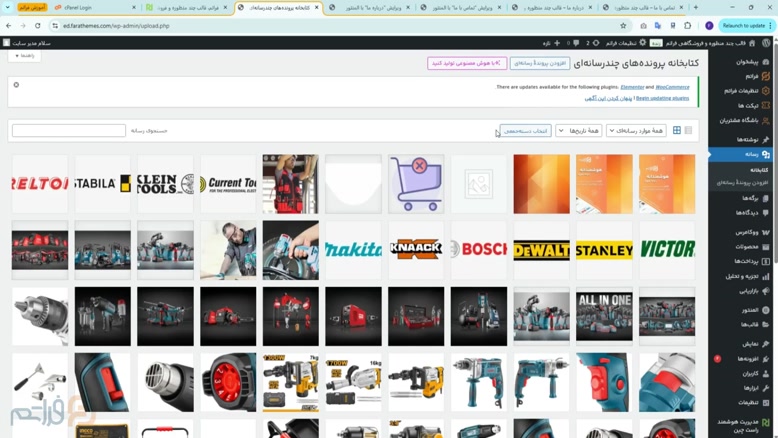This screenshot has width=778, height=438.
Task: Open the Elementor plugin link in notice
Action: click(x=632, y=87)
